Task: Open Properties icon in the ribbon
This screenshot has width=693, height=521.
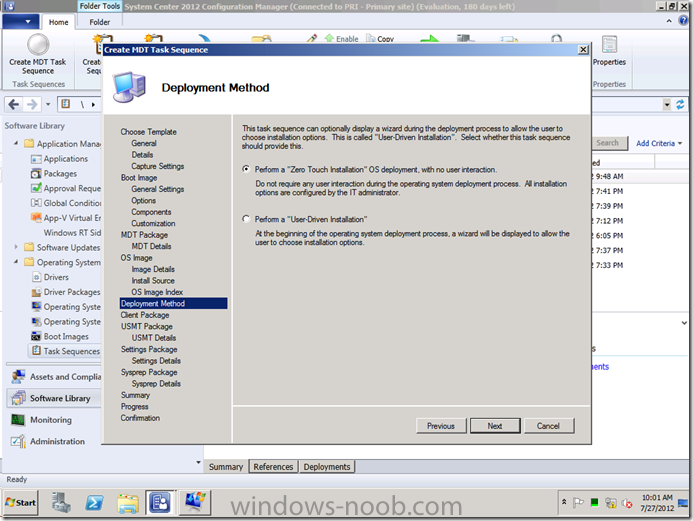Action: click(x=609, y=45)
